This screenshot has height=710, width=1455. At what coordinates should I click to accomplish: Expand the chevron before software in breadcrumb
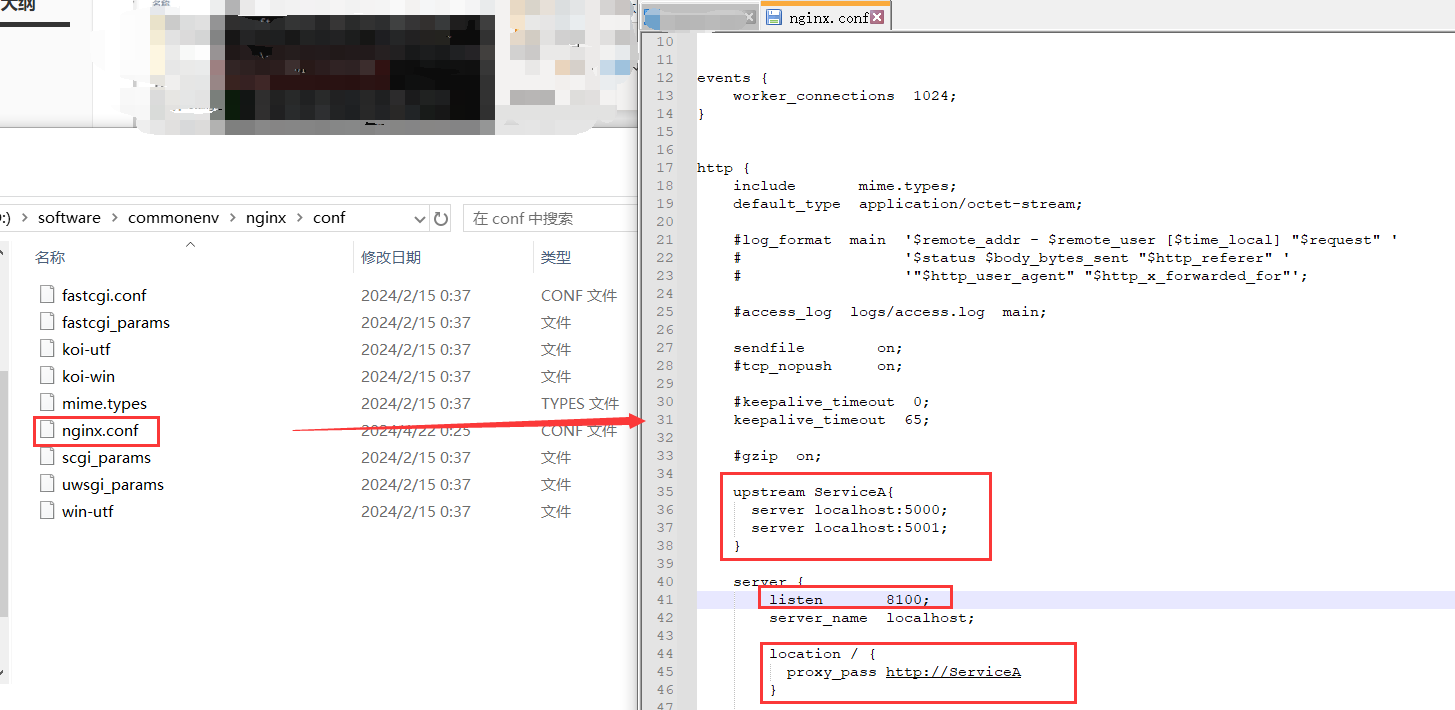pos(24,218)
